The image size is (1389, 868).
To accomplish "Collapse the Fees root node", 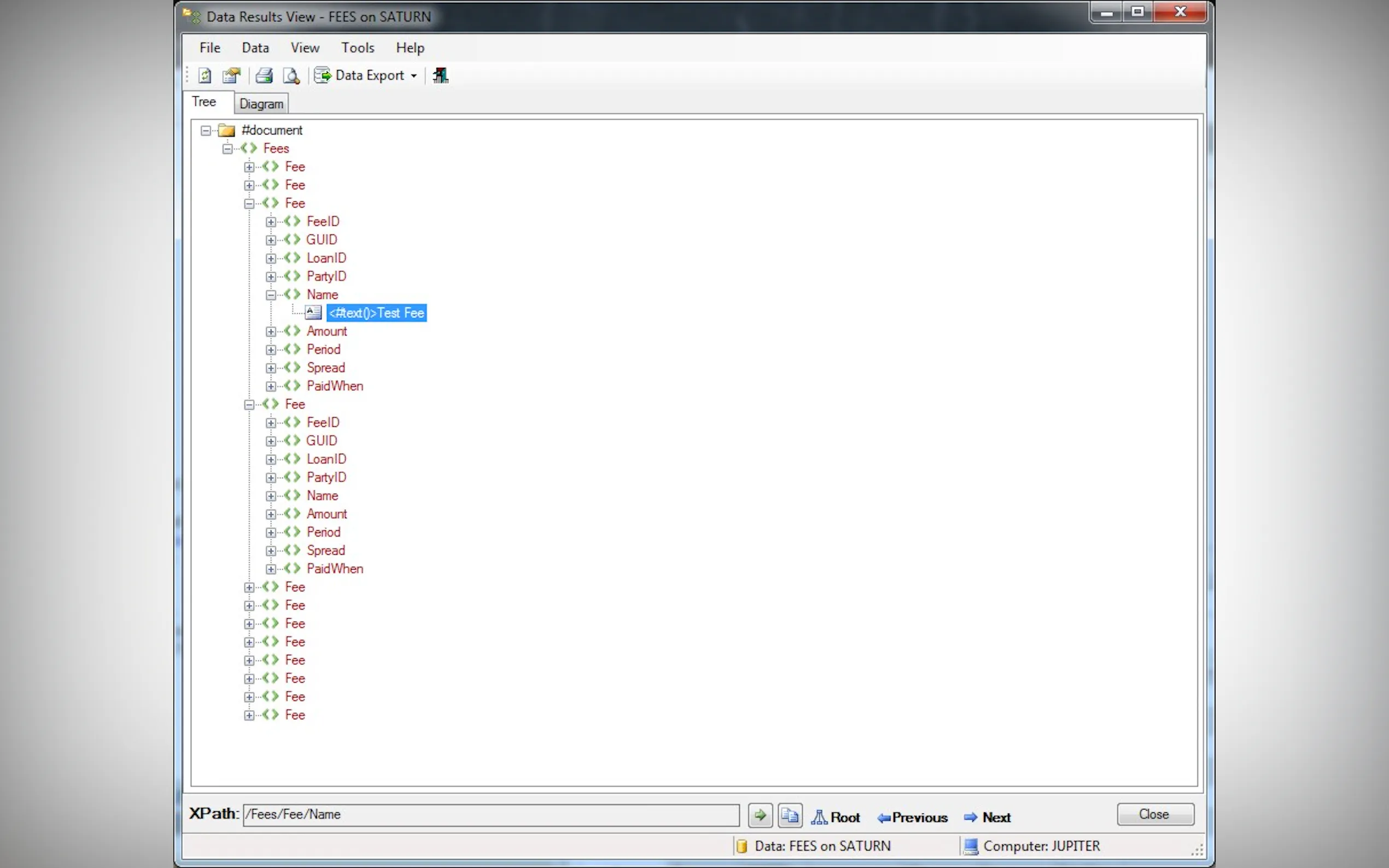I will (227, 149).
